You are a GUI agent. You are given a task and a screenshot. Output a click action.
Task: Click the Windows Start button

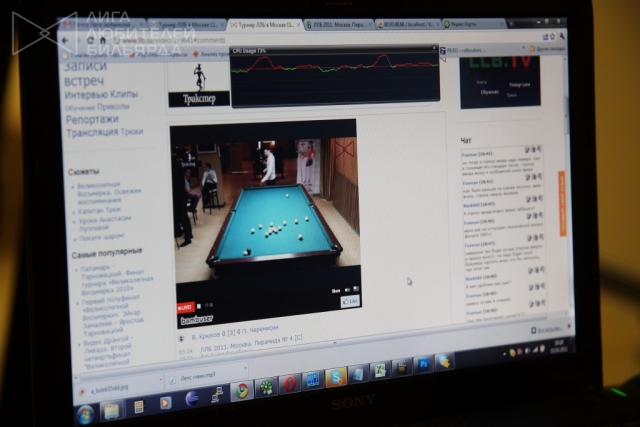[86, 413]
